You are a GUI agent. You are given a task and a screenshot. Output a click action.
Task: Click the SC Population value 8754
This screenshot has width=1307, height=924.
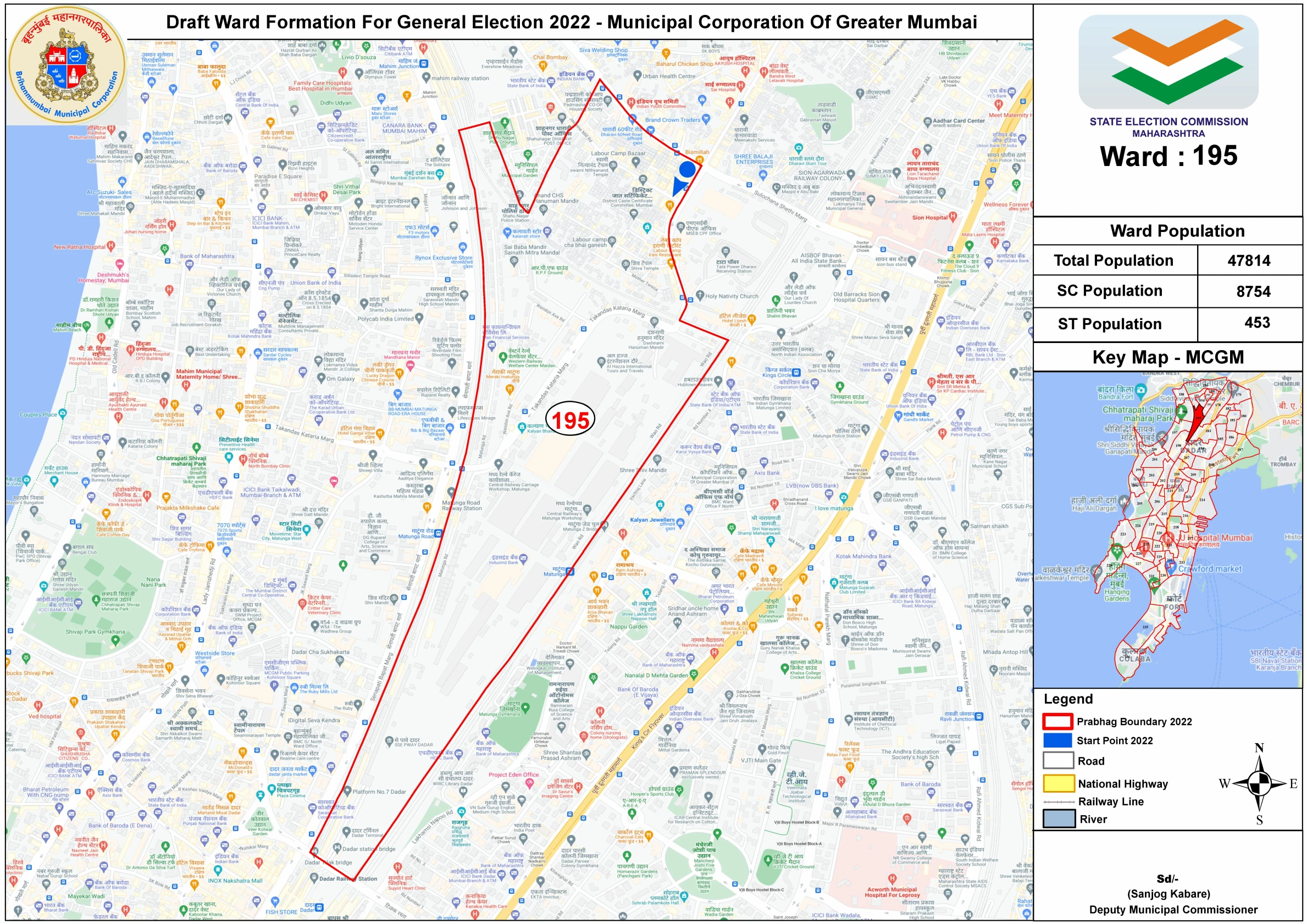tap(1253, 291)
